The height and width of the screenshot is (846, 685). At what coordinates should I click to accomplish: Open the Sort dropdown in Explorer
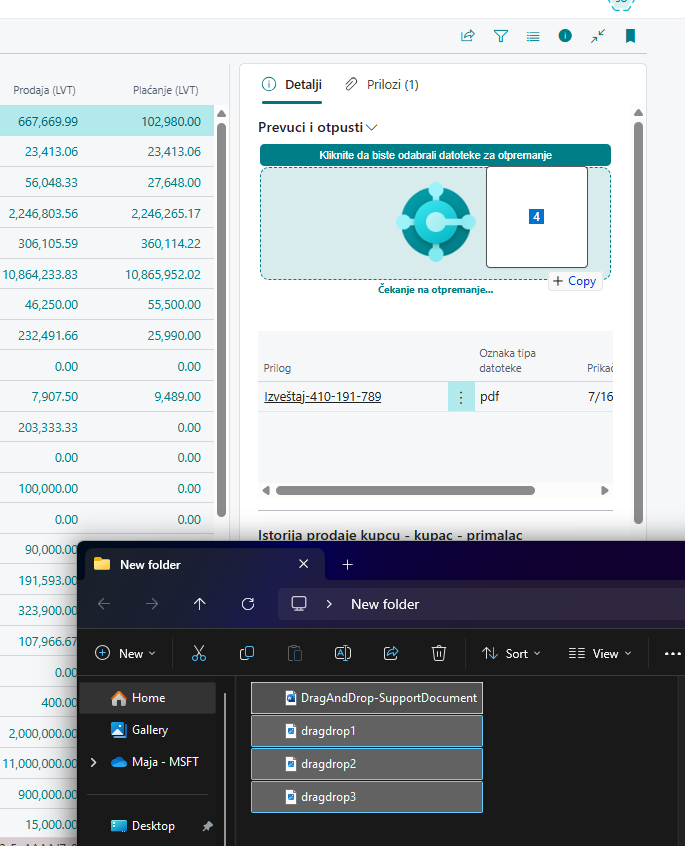coord(510,653)
